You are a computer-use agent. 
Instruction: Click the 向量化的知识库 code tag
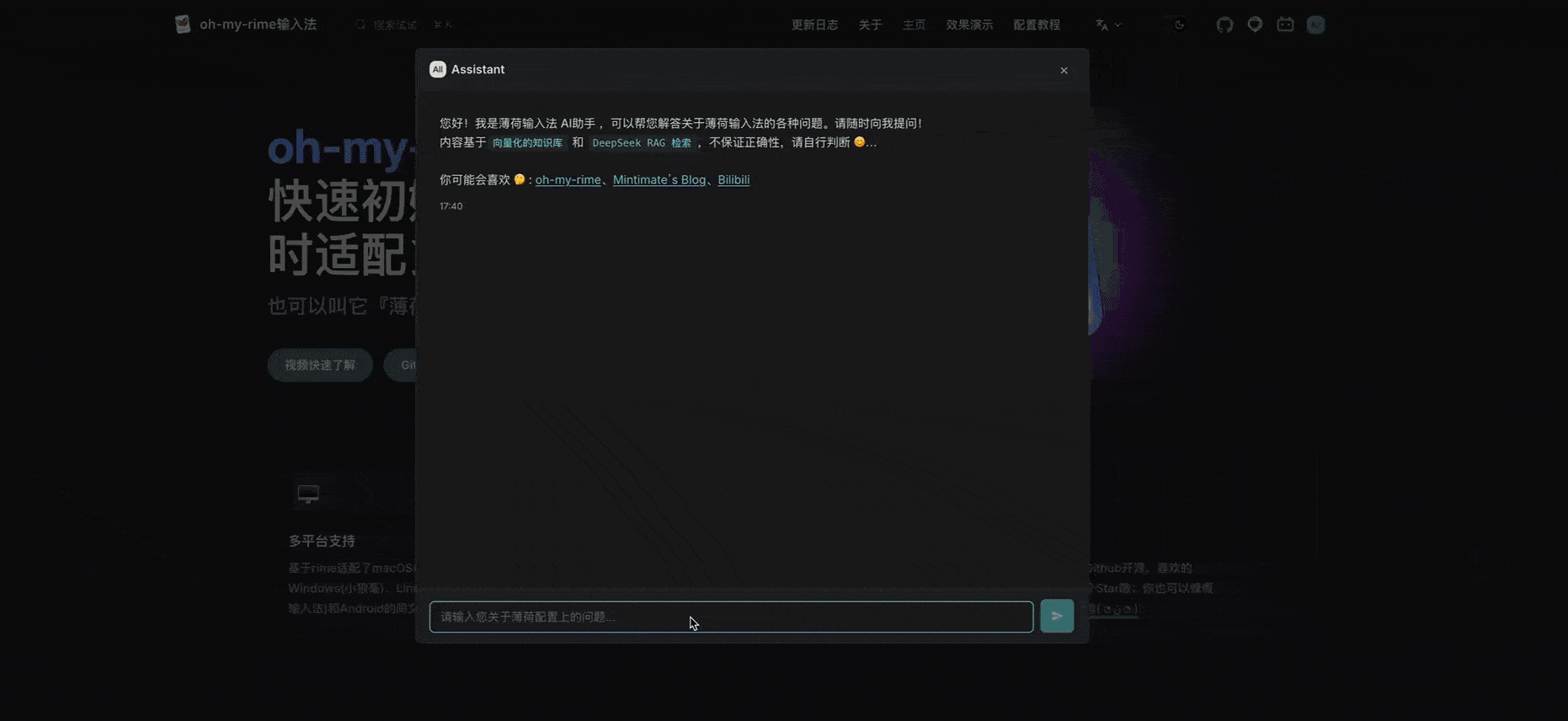click(527, 143)
